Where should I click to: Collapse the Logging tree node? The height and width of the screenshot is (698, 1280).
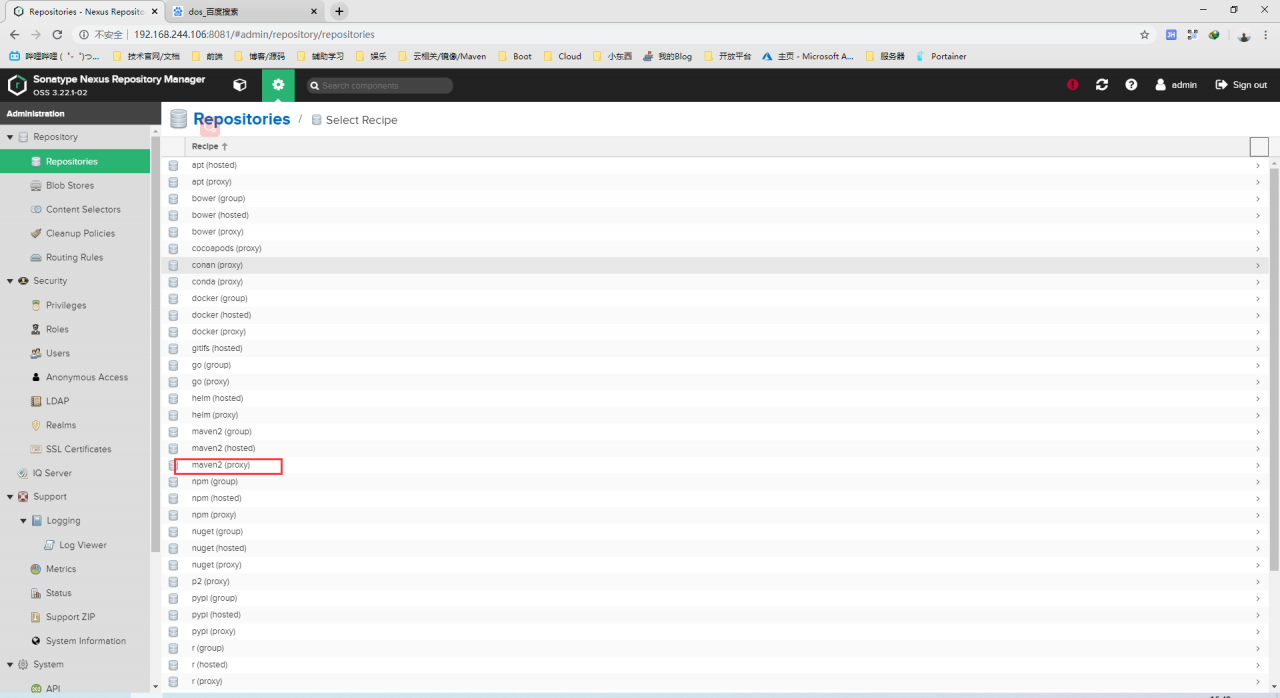pos(24,521)
